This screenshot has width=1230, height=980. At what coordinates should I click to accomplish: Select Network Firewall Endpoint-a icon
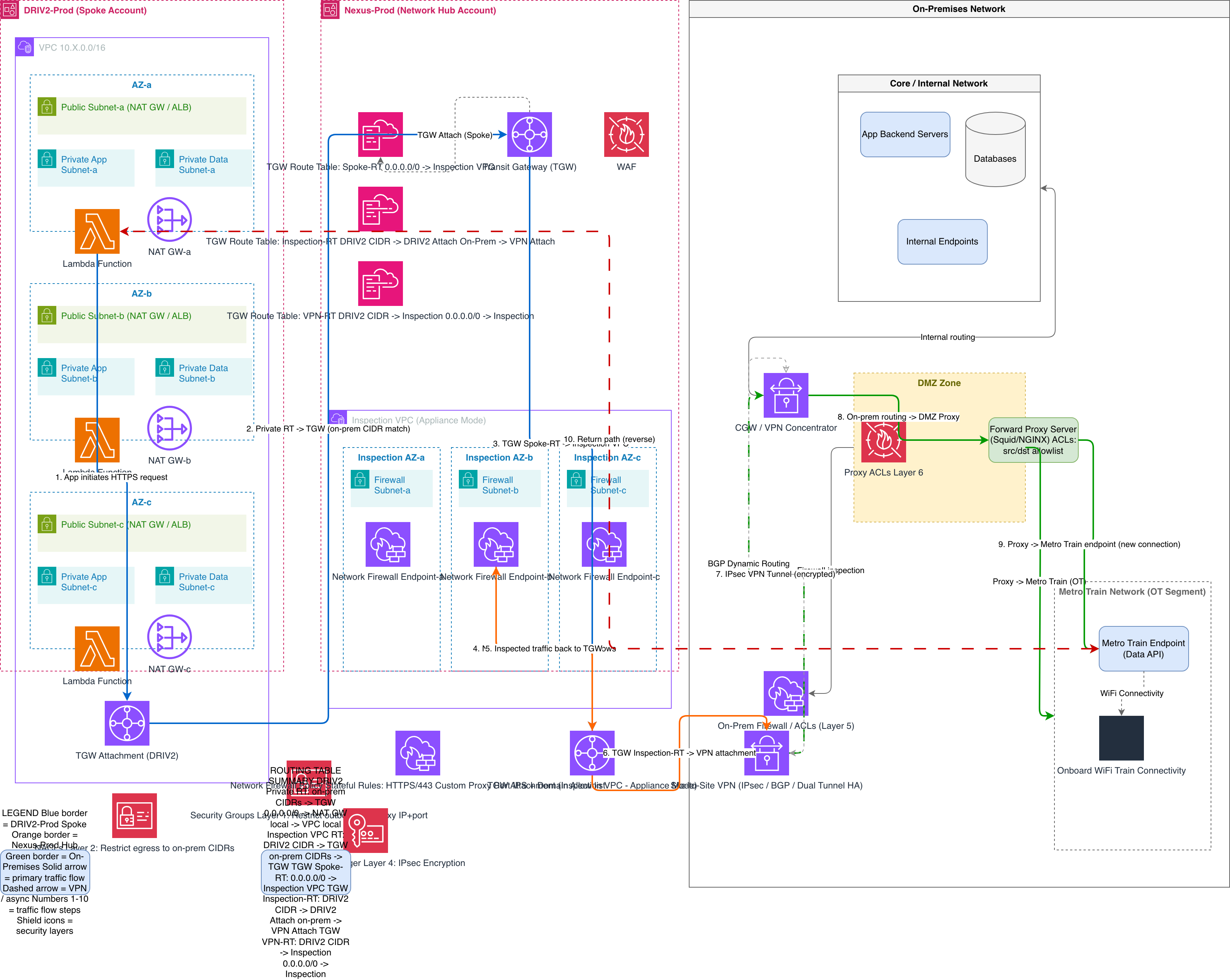[388, 544]
